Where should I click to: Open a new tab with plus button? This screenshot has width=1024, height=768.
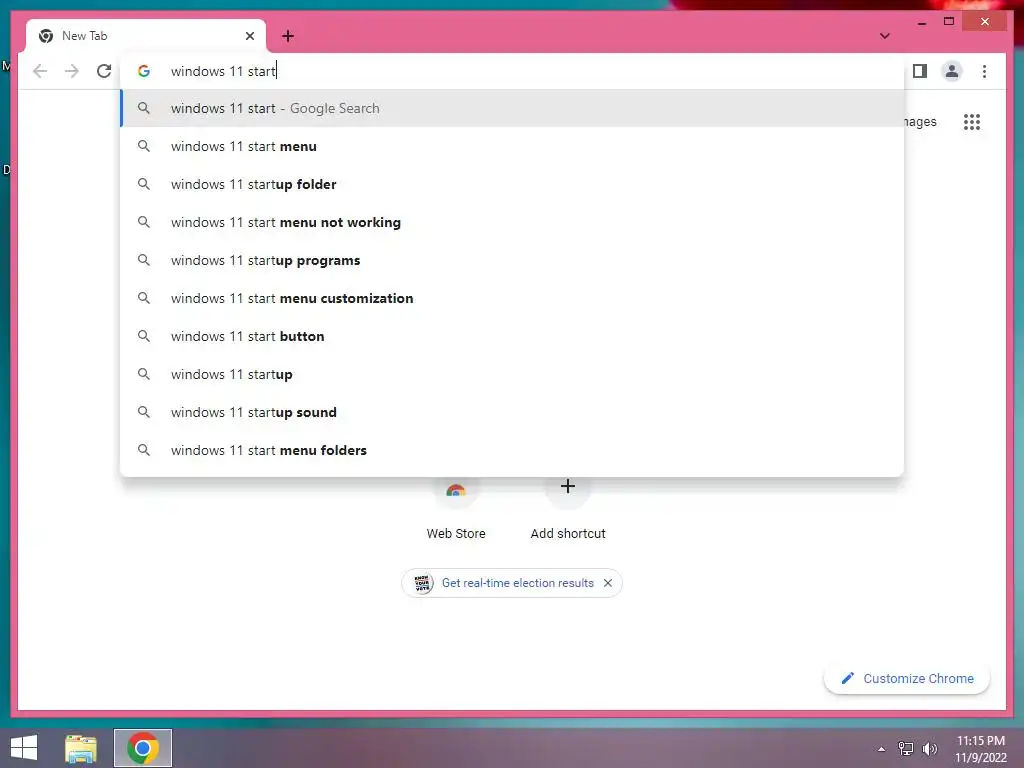[x=288, y=36]
